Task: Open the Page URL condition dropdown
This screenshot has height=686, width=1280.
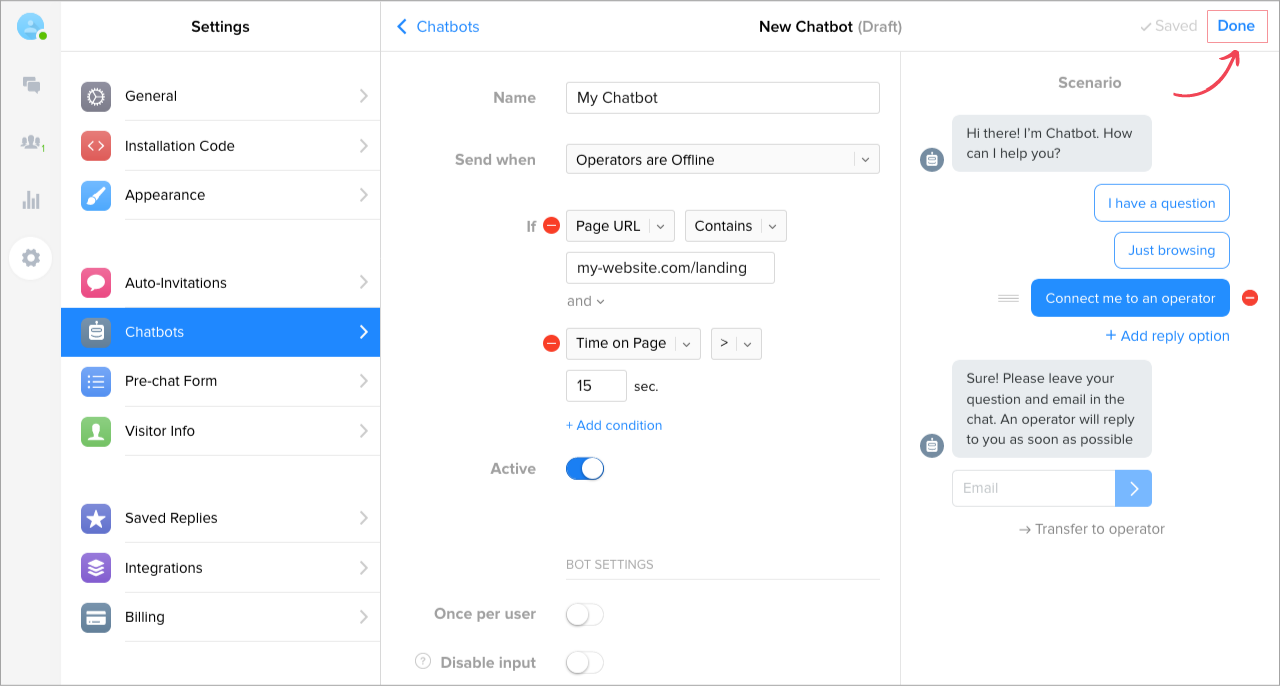Action: [620, 226]
